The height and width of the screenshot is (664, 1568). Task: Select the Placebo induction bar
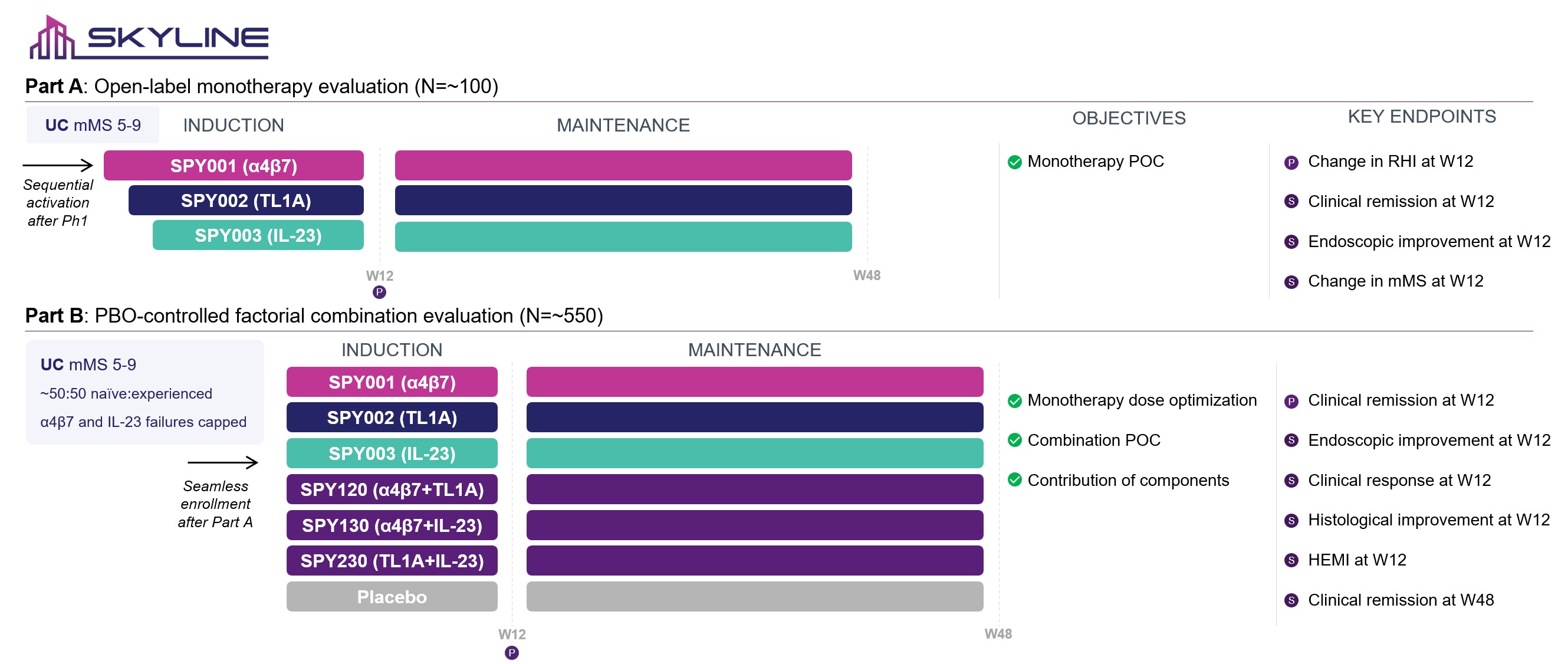tap(392, 597)
